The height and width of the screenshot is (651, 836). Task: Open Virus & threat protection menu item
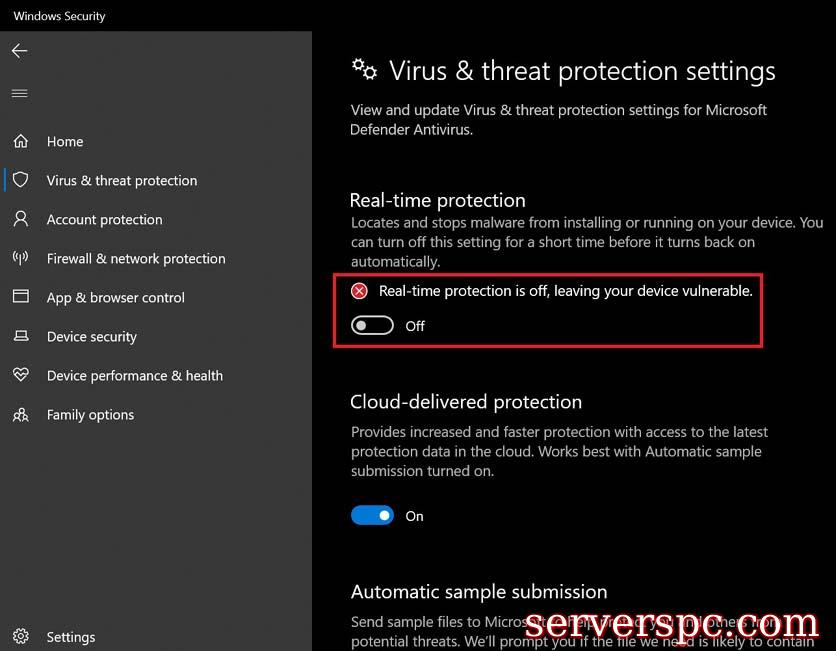pos(122,181)
